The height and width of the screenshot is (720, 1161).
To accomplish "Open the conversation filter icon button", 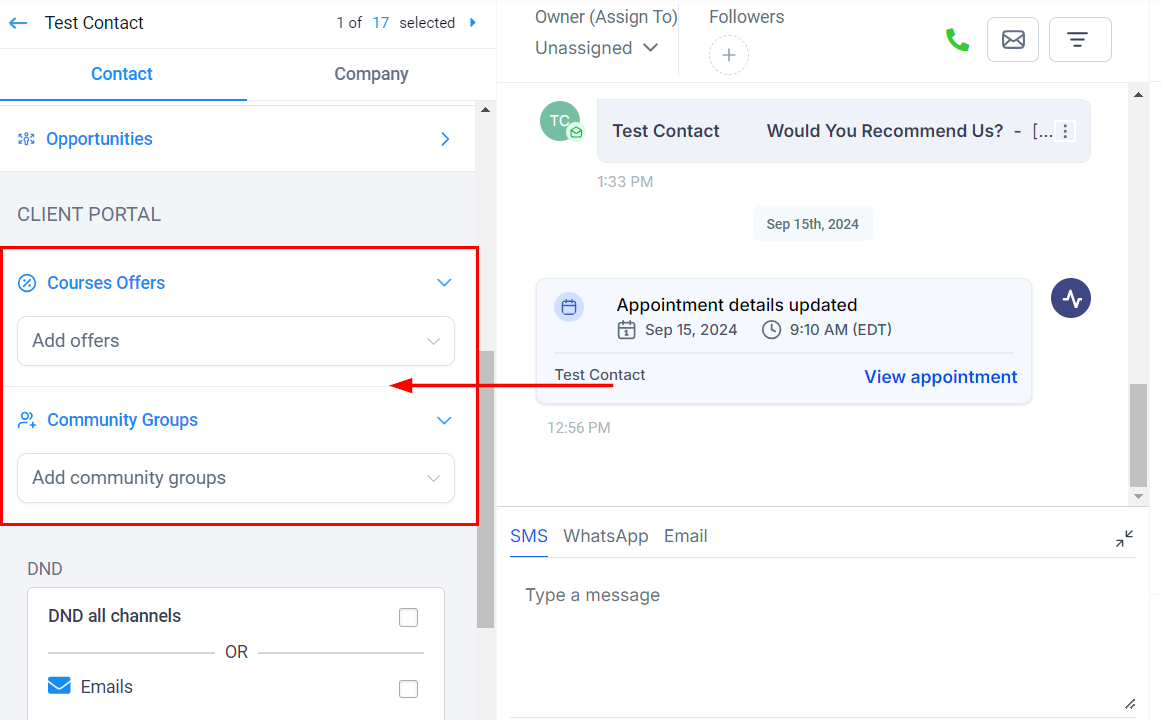I will (1079, 40).
